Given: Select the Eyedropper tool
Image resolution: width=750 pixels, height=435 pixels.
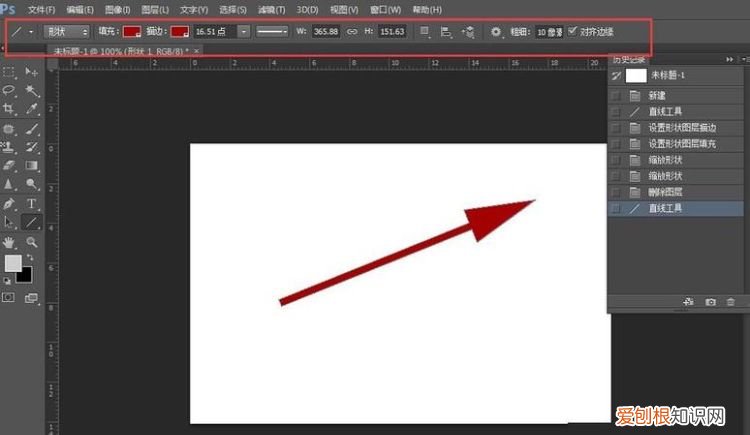Looking at the screenshot, I should [32, 108].
